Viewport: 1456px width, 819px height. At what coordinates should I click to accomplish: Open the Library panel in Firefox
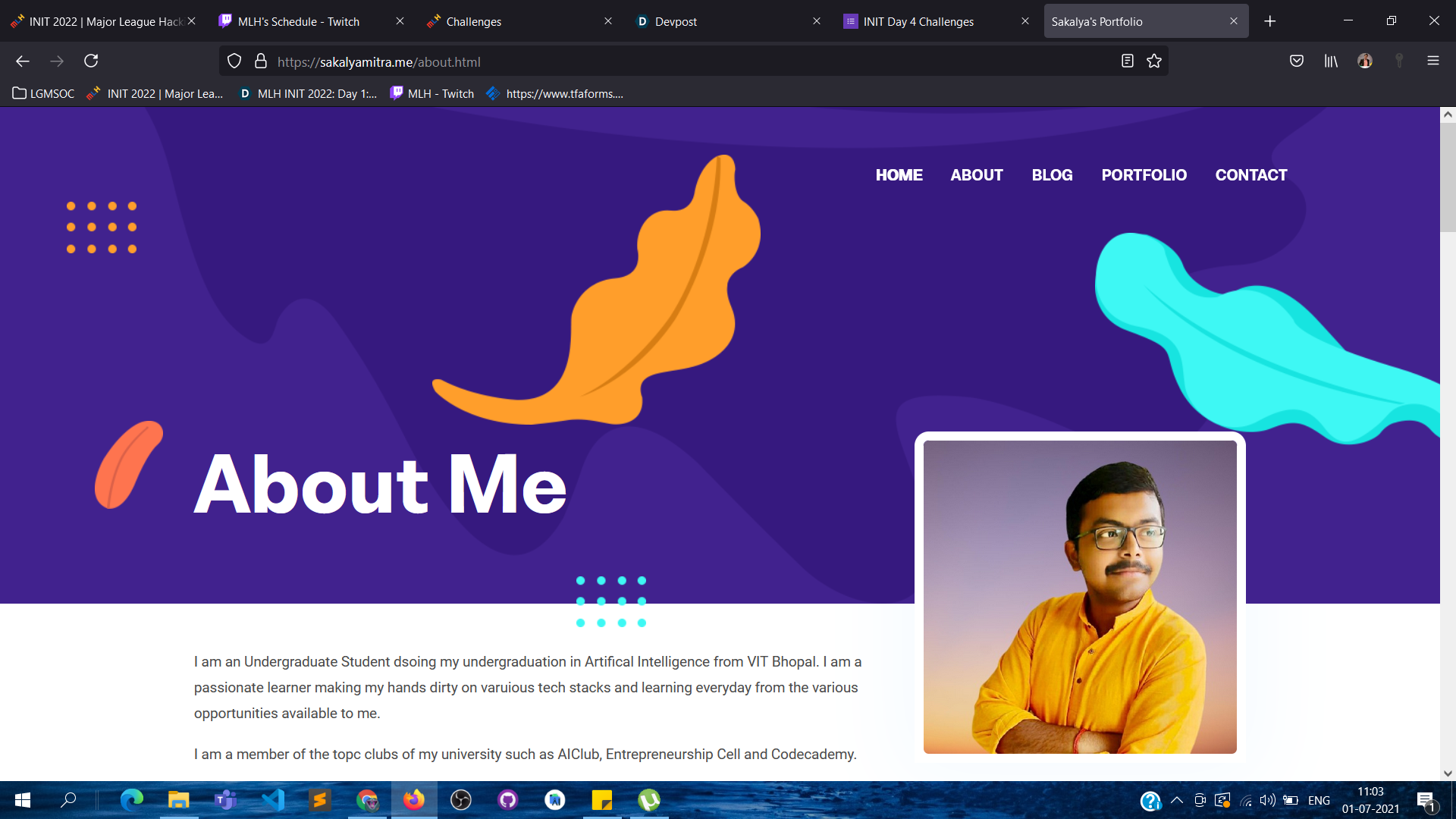(1330, 61)
